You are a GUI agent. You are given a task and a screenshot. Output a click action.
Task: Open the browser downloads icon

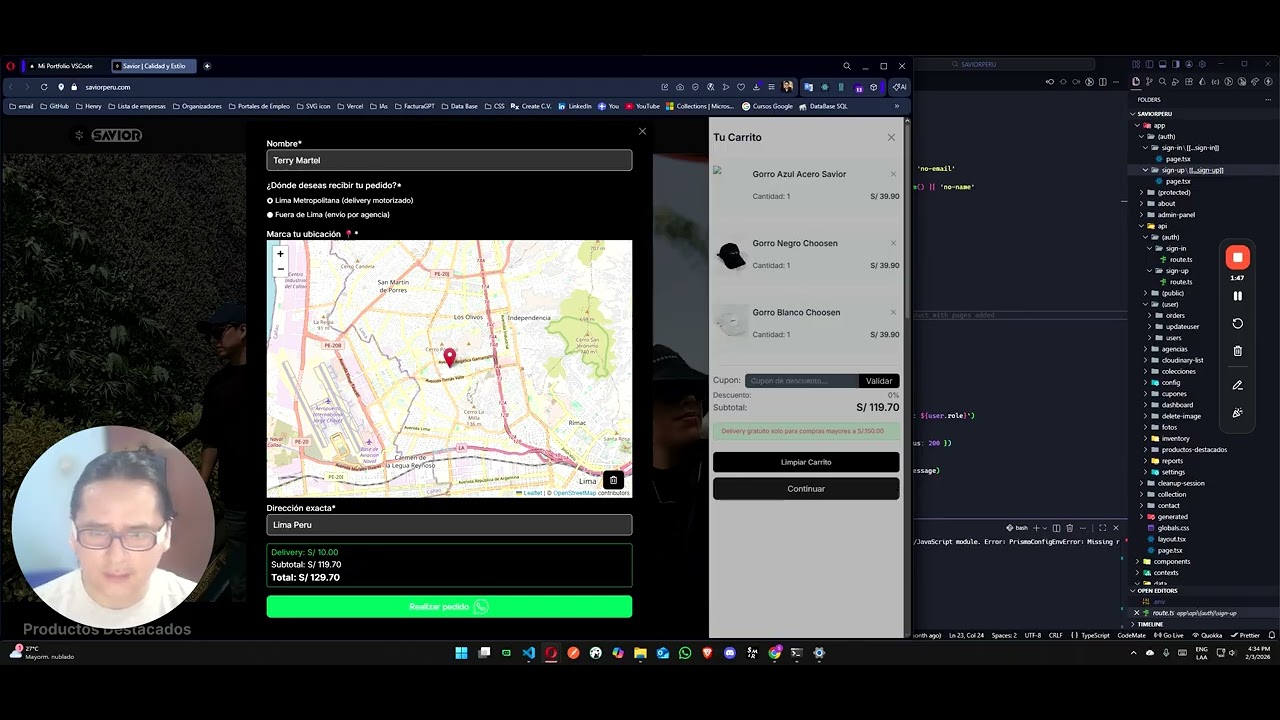tap(756, 87)
